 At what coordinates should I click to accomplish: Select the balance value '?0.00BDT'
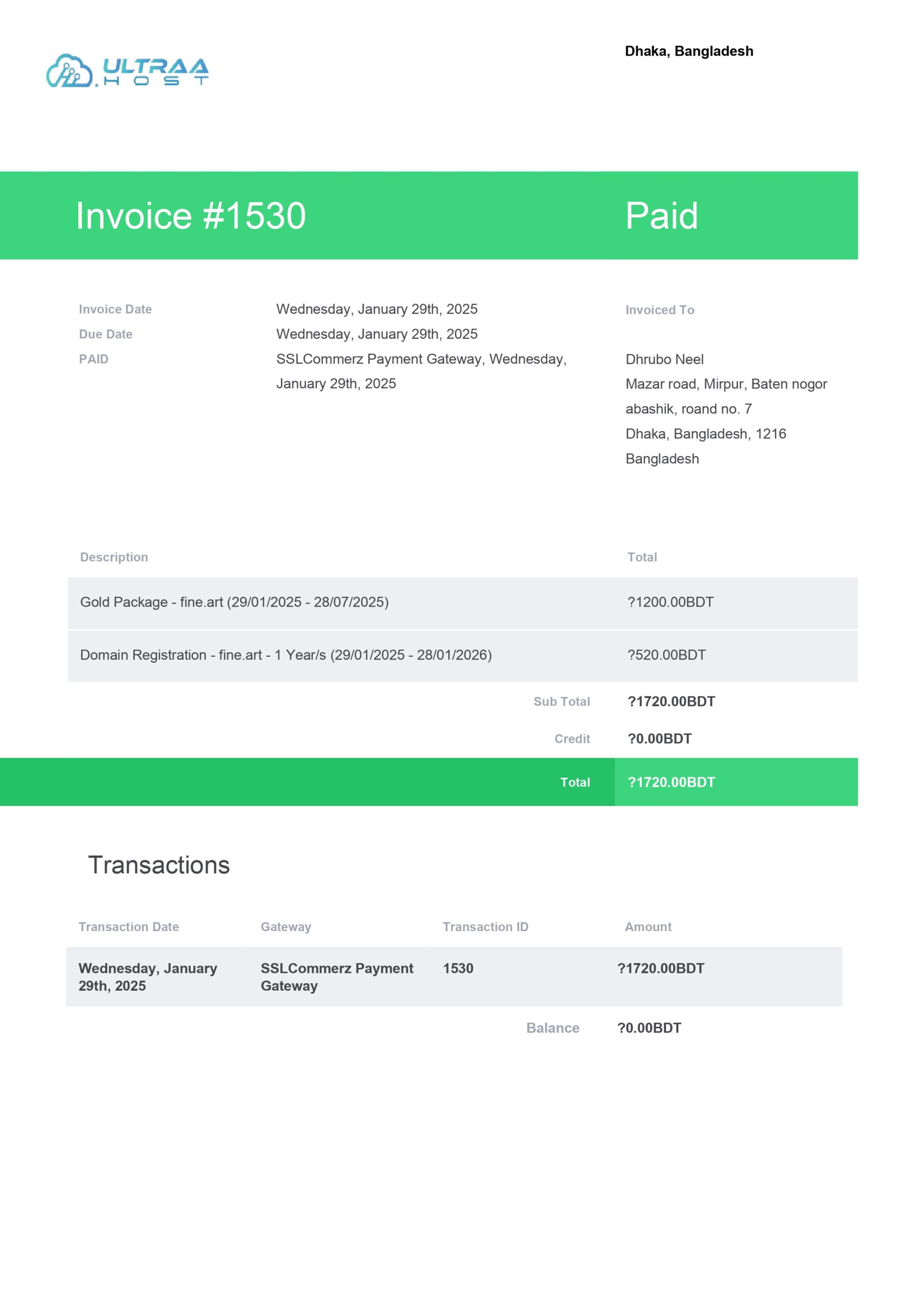coord(649,1028)
